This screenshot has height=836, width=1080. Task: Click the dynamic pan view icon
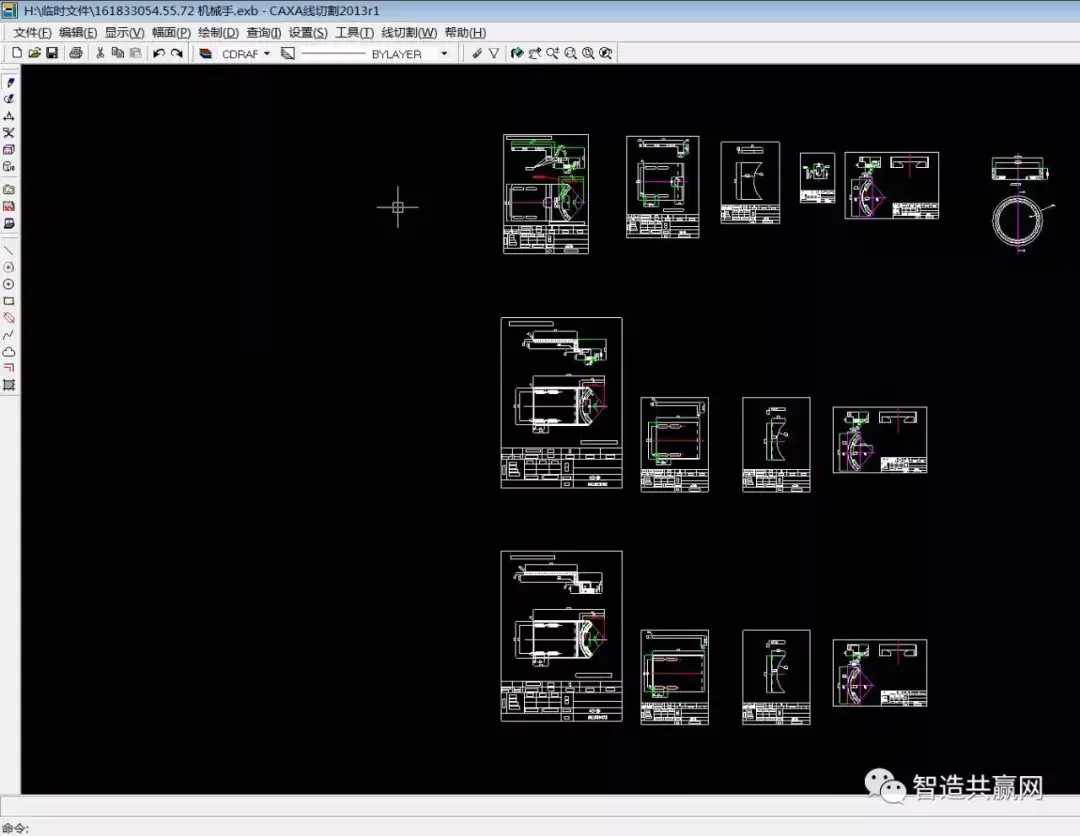click(534, 53)
